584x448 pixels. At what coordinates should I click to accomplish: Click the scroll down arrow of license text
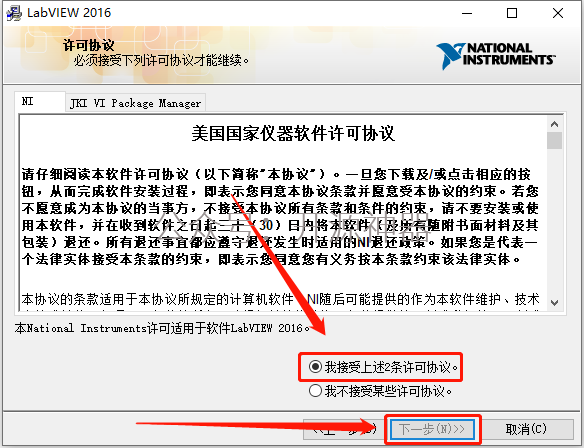point(555,302)
